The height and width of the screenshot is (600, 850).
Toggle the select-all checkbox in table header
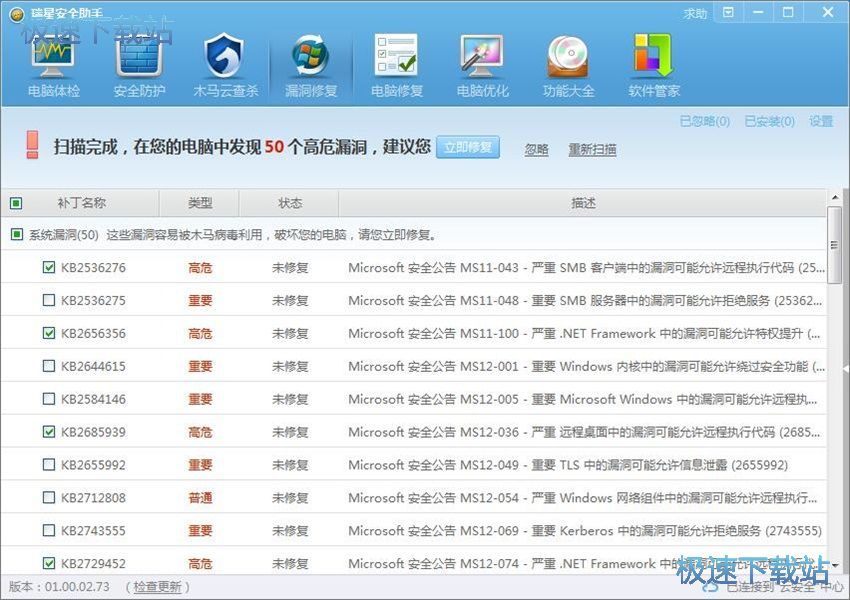click(16, 203)
